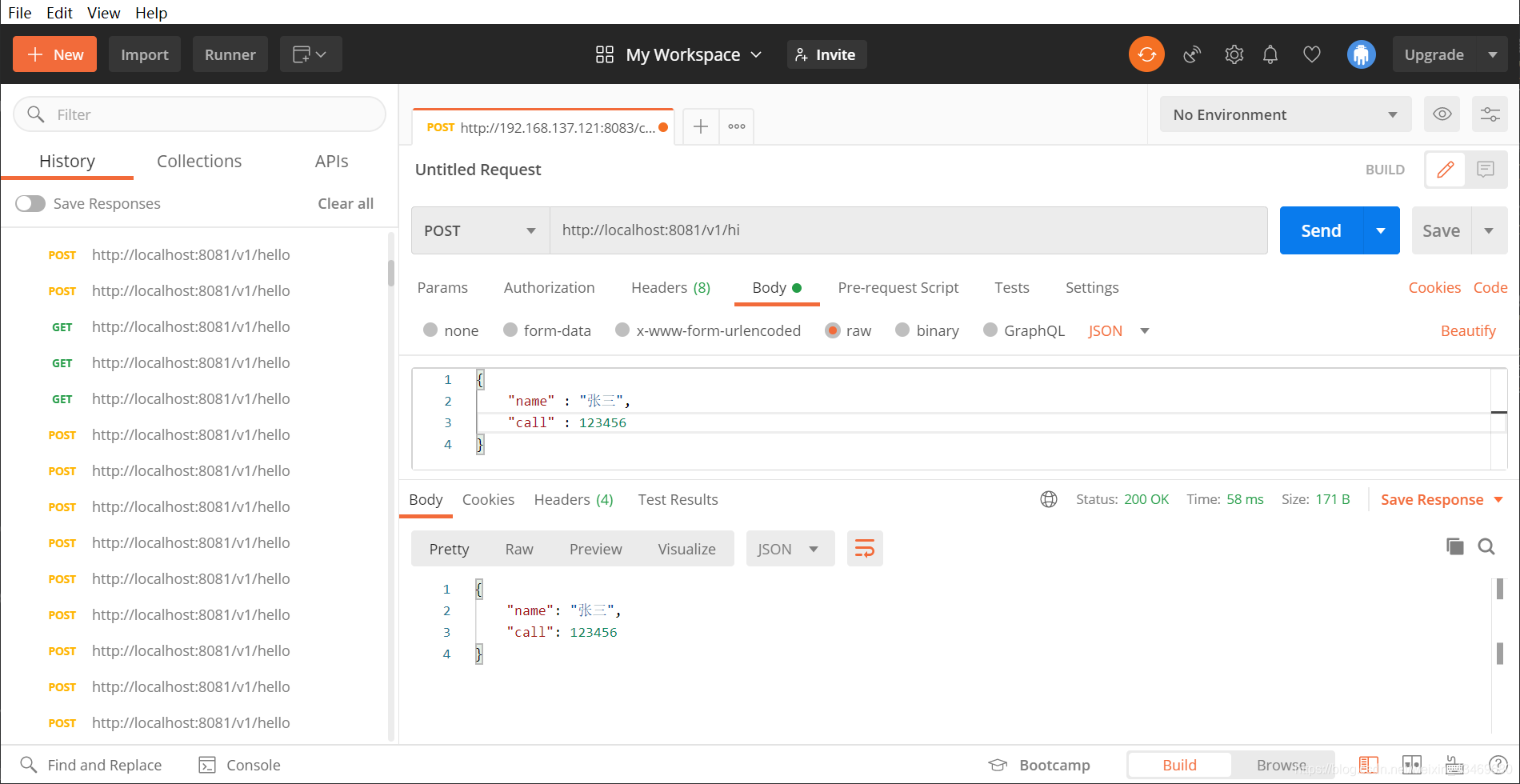The width and height of the screenshot is (1520, 784).
Task: Click the response search magnifier icon
Action: [x=1486, y=546]
